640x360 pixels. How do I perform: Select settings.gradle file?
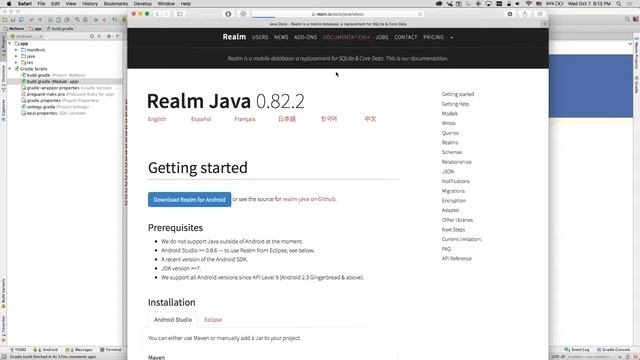coord(55,107)
